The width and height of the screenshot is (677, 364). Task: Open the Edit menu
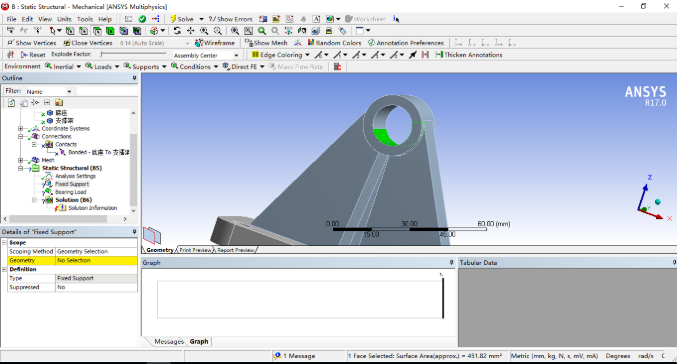(x=27, y=19)
